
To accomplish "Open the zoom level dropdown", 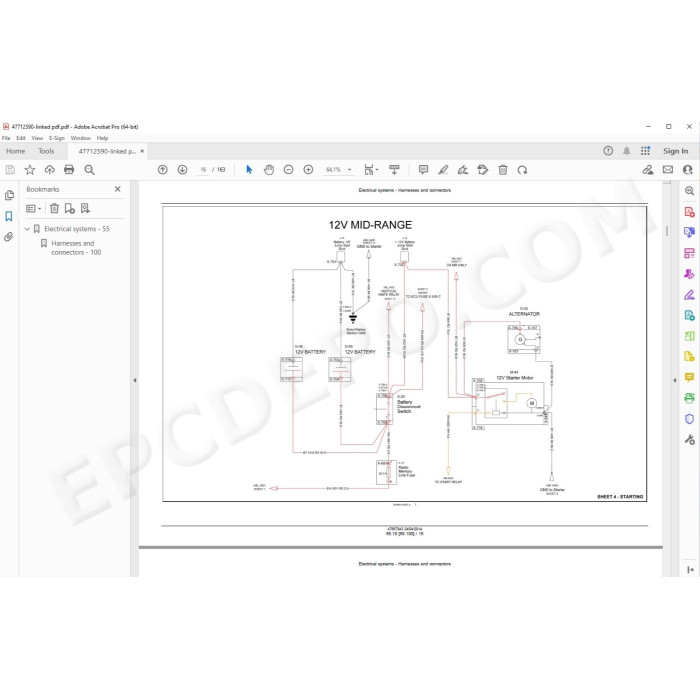I will pos(350,170).
